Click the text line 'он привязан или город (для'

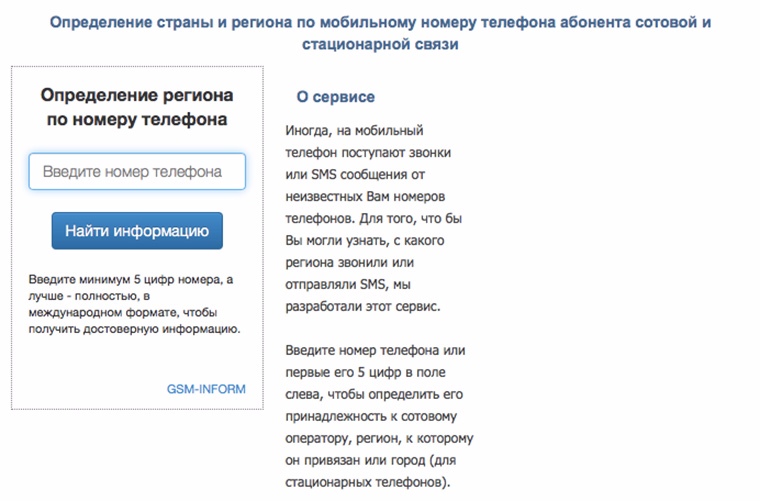(x=370, y=460)
